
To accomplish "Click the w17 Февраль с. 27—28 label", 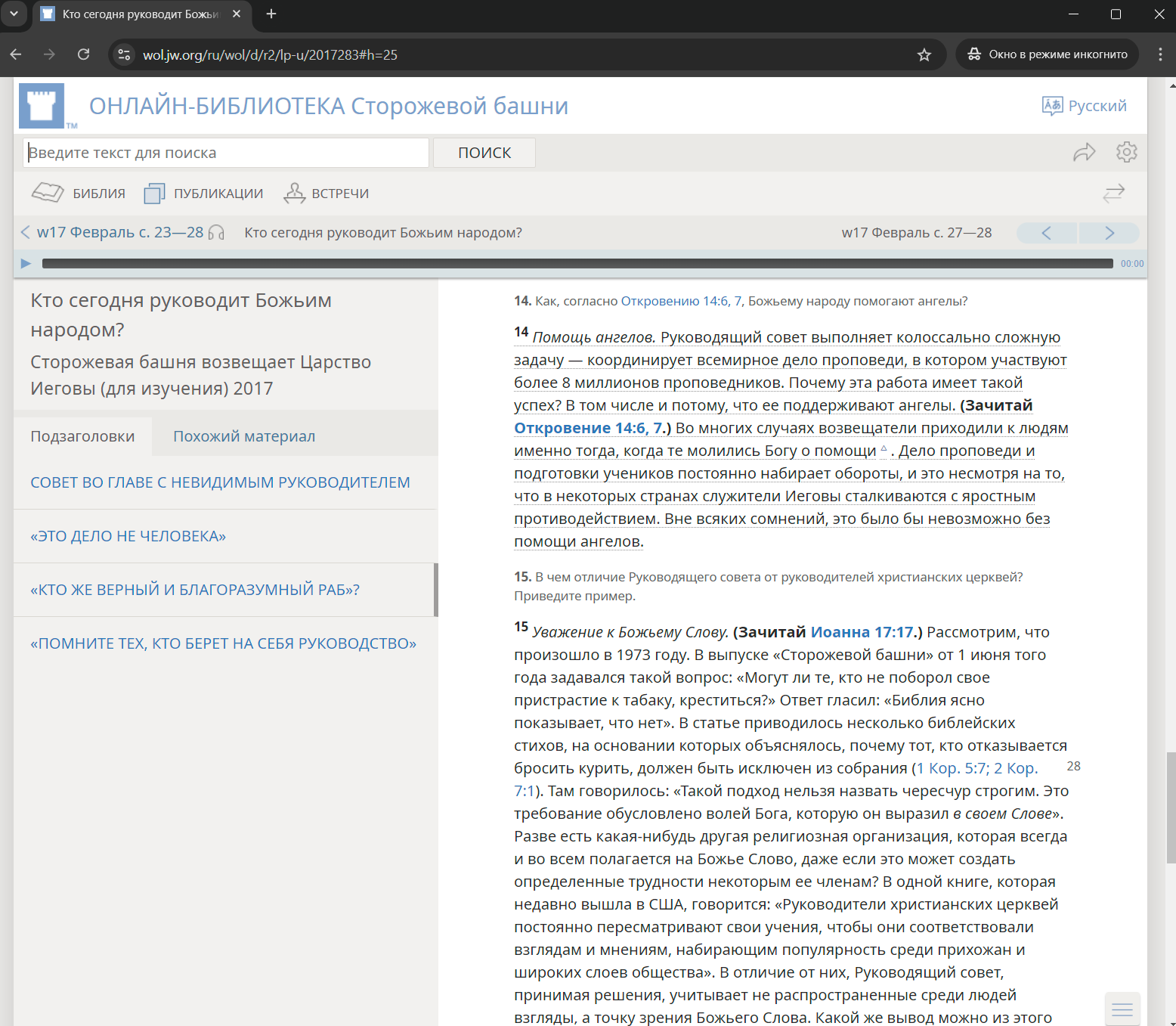I will click(x=917, y=233).
